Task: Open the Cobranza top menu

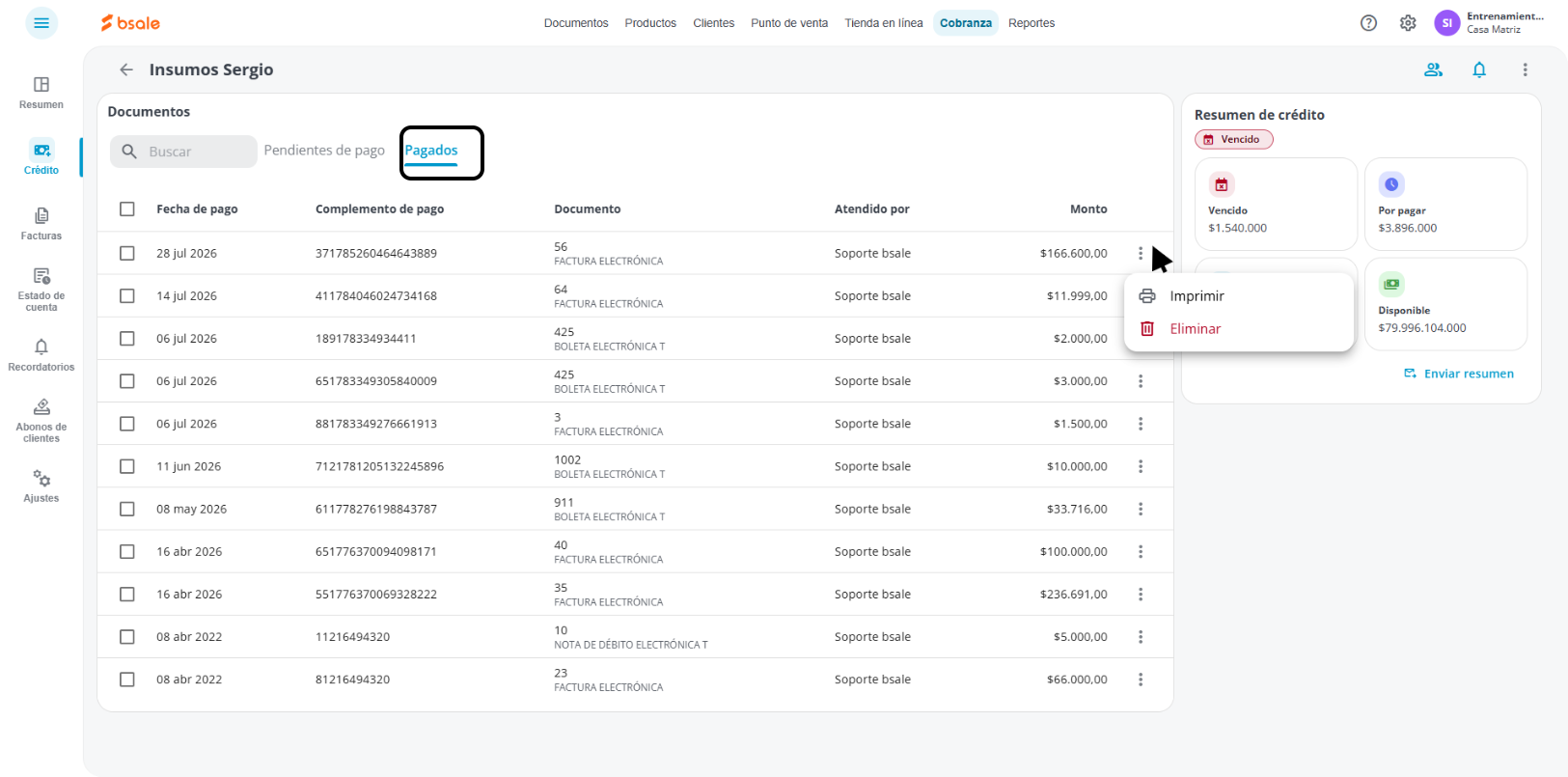Action: (966, 23)
